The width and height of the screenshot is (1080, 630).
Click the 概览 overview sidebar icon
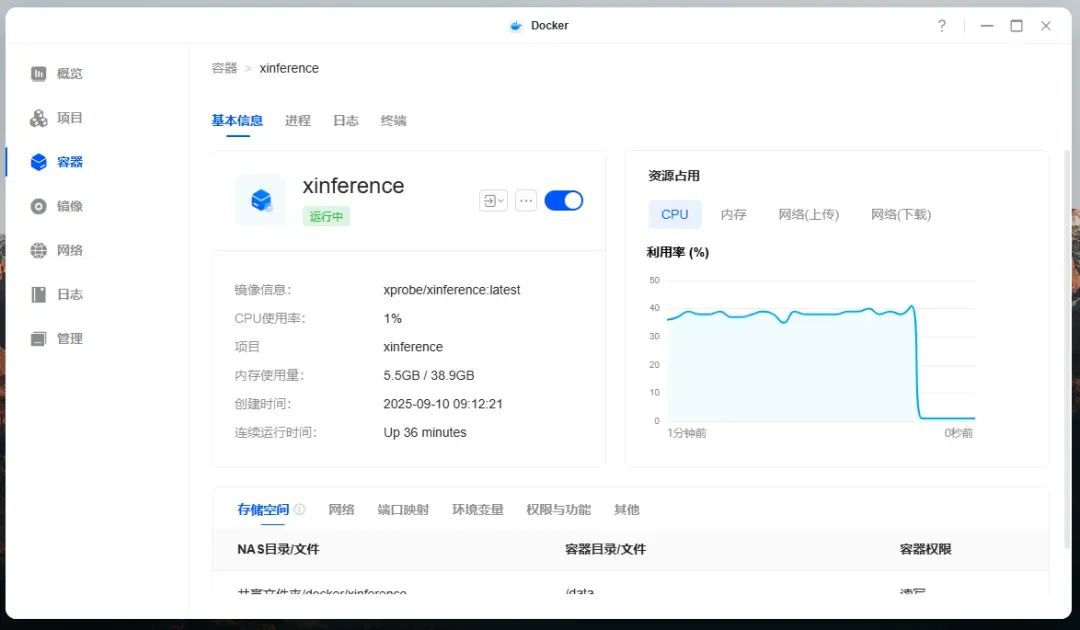[x=39, y=74]
